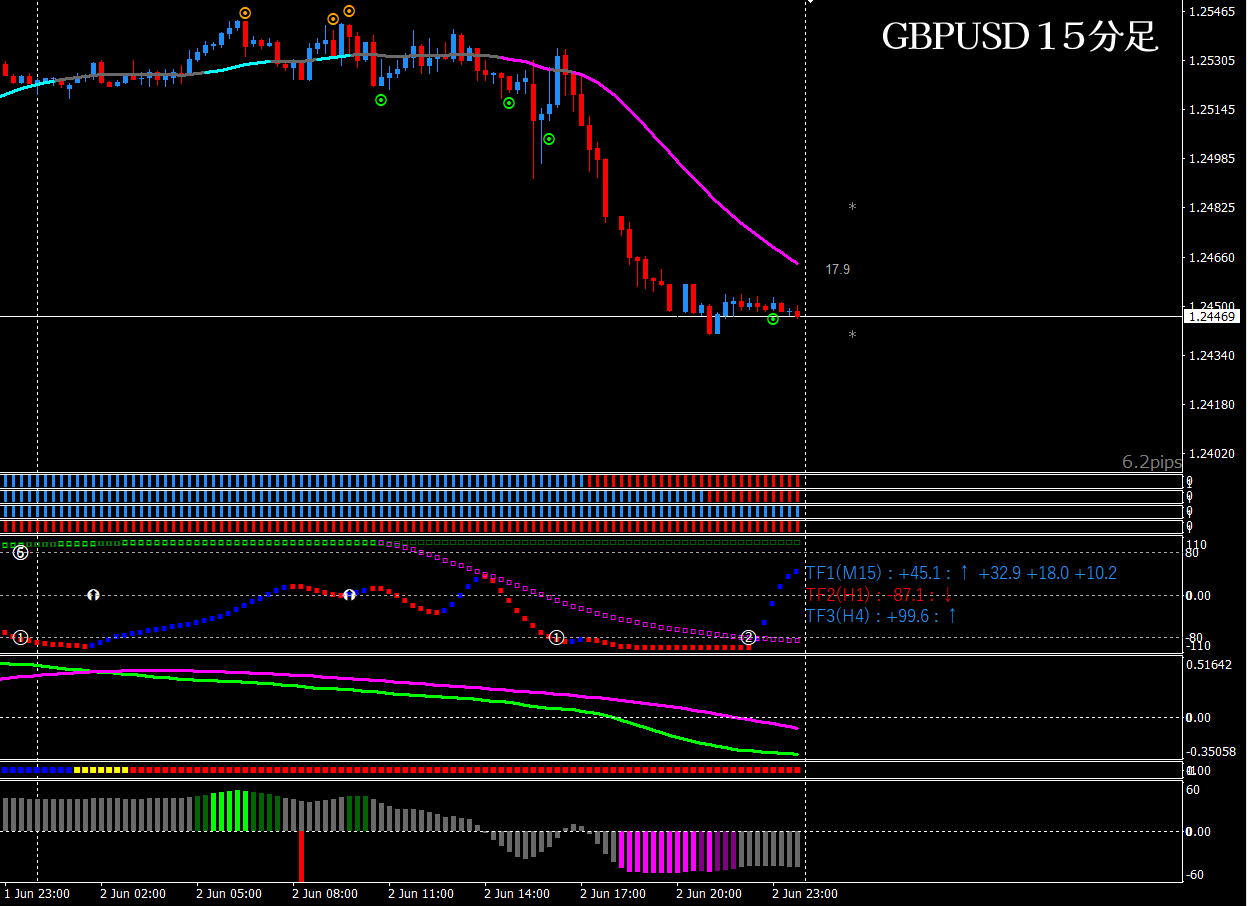Click the 2 Jun 08:00 time label
The image size is (1248, 906).
tap(325, 894)
